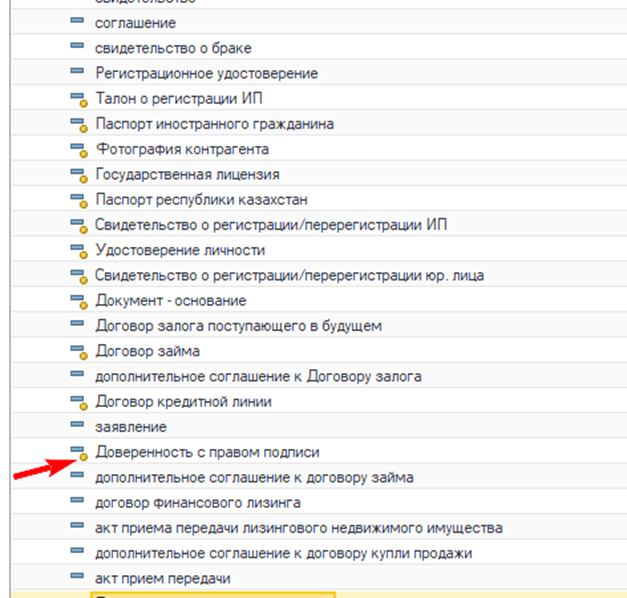627x598 pixels.
Task: Select 'Свидетельство о регистрации/перерегистрации ИП' text
Action: 271,225
